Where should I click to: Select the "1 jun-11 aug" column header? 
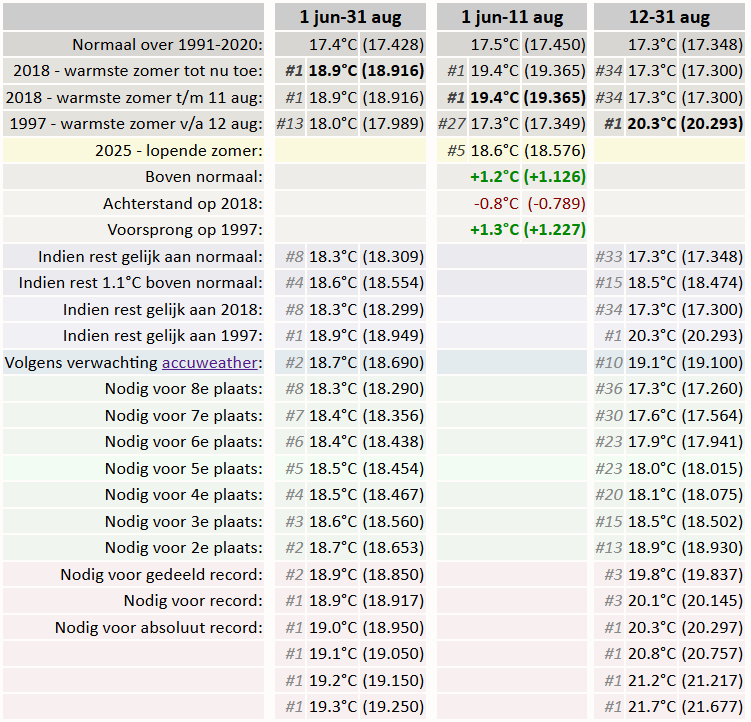coord(512,17)
